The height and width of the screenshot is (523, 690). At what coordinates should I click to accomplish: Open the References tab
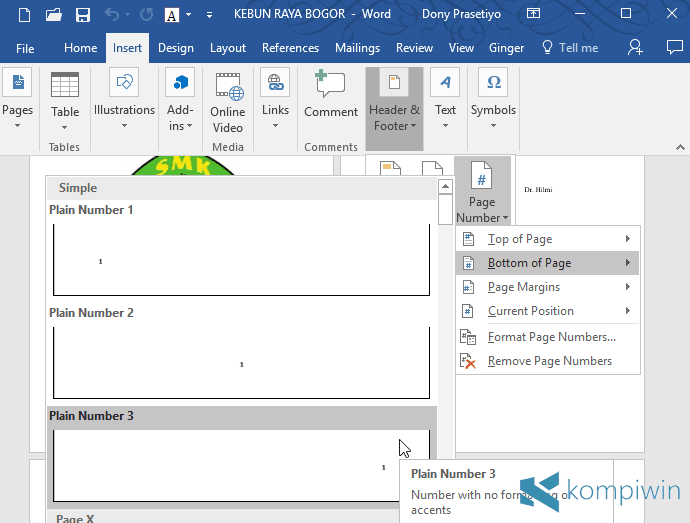[x=290, y=48]
